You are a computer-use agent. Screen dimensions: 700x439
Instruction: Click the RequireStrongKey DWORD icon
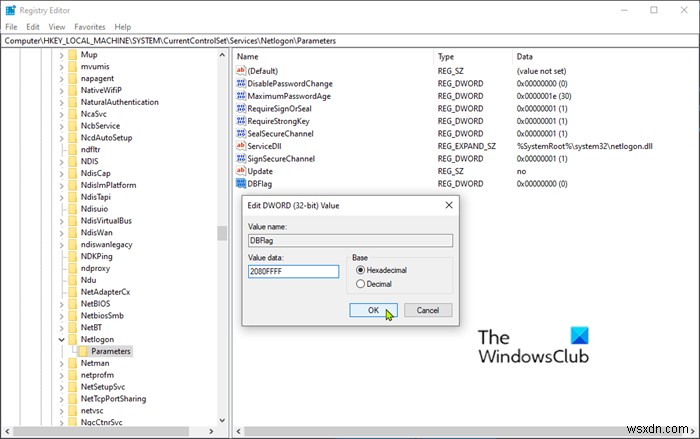pyautogui.click(x=241, y=121)
